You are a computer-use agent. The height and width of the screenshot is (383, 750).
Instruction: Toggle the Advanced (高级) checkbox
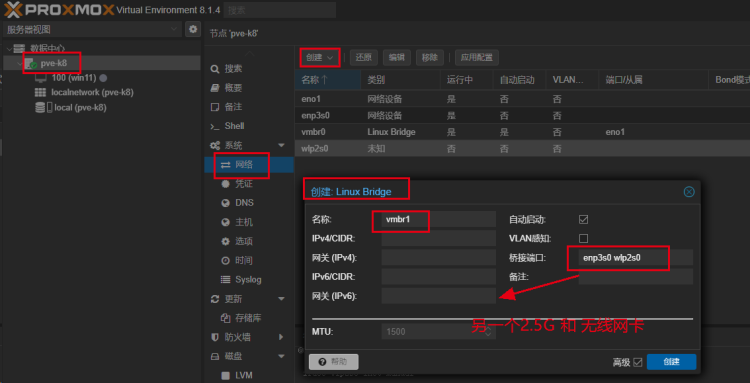(x=638, y=362)
